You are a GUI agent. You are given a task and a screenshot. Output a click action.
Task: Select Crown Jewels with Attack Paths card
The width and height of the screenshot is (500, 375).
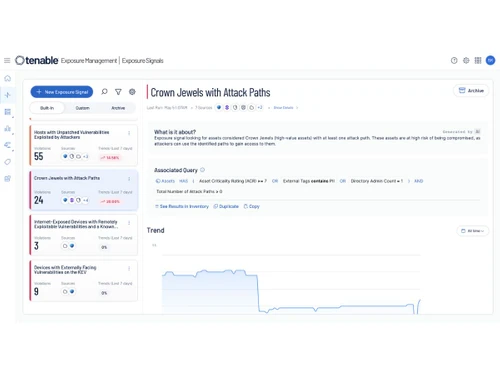point(83,190)
